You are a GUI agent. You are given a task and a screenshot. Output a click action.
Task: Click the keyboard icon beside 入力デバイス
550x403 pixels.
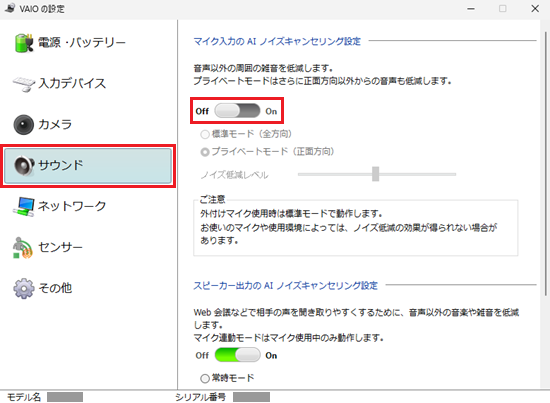tap(24, 84)
